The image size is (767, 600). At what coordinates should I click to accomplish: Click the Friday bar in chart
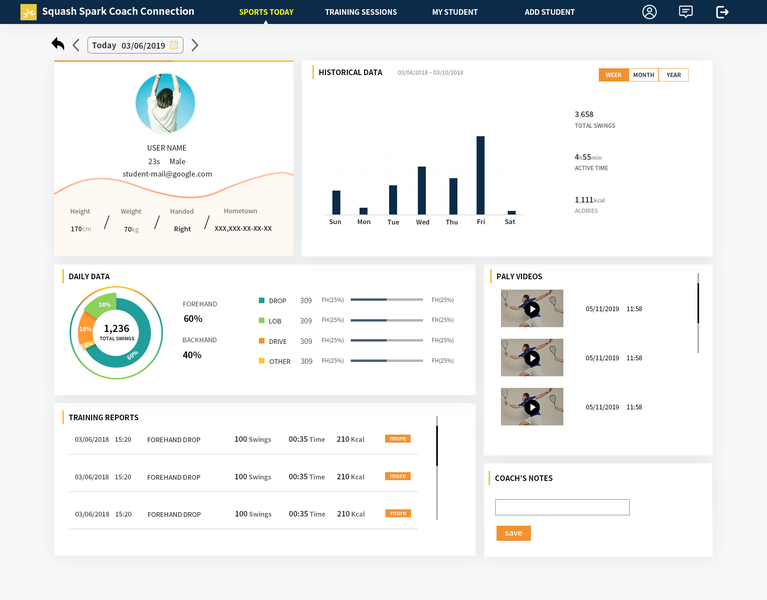pos(481,175)
